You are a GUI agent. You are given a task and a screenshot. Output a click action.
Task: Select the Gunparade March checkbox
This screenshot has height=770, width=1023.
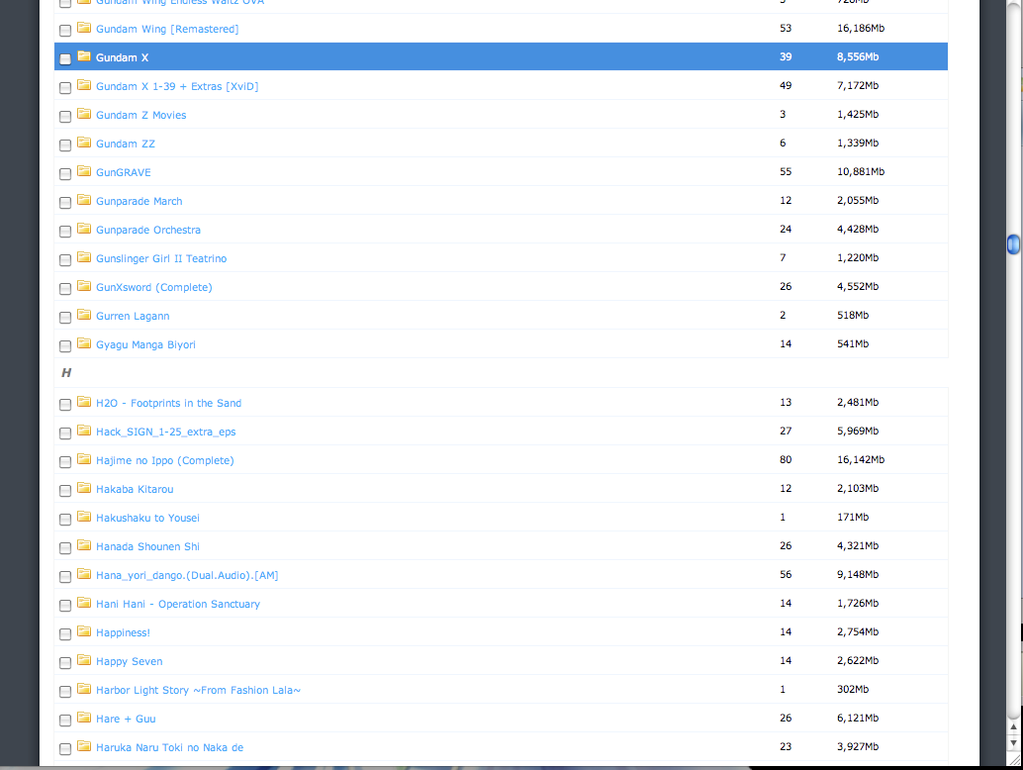(65, 202)
